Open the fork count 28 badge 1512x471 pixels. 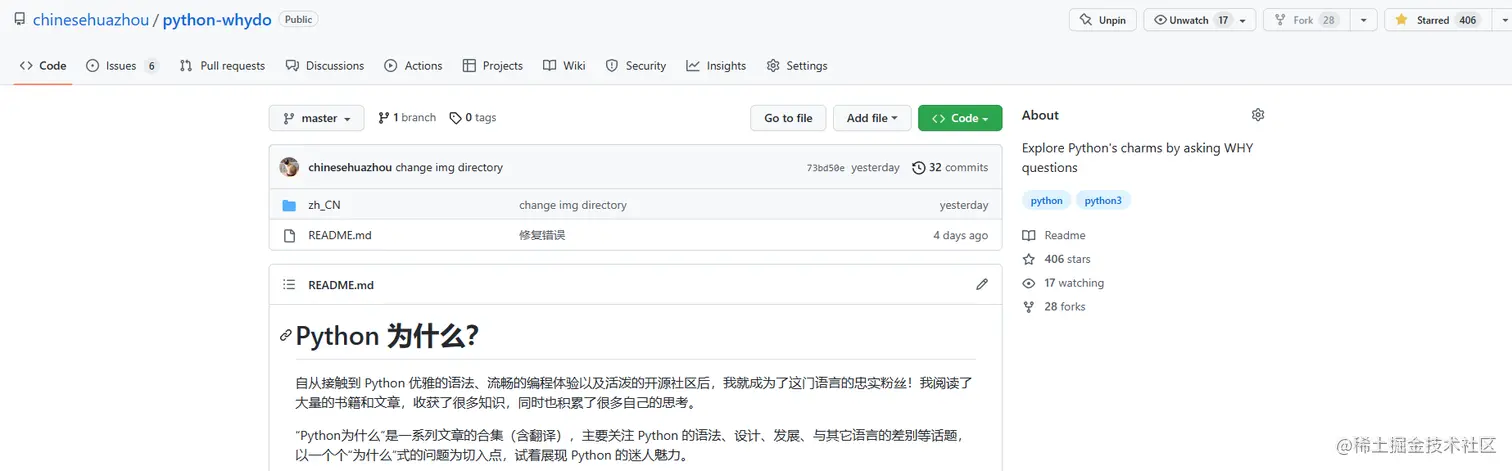(x=1329, y=20)
